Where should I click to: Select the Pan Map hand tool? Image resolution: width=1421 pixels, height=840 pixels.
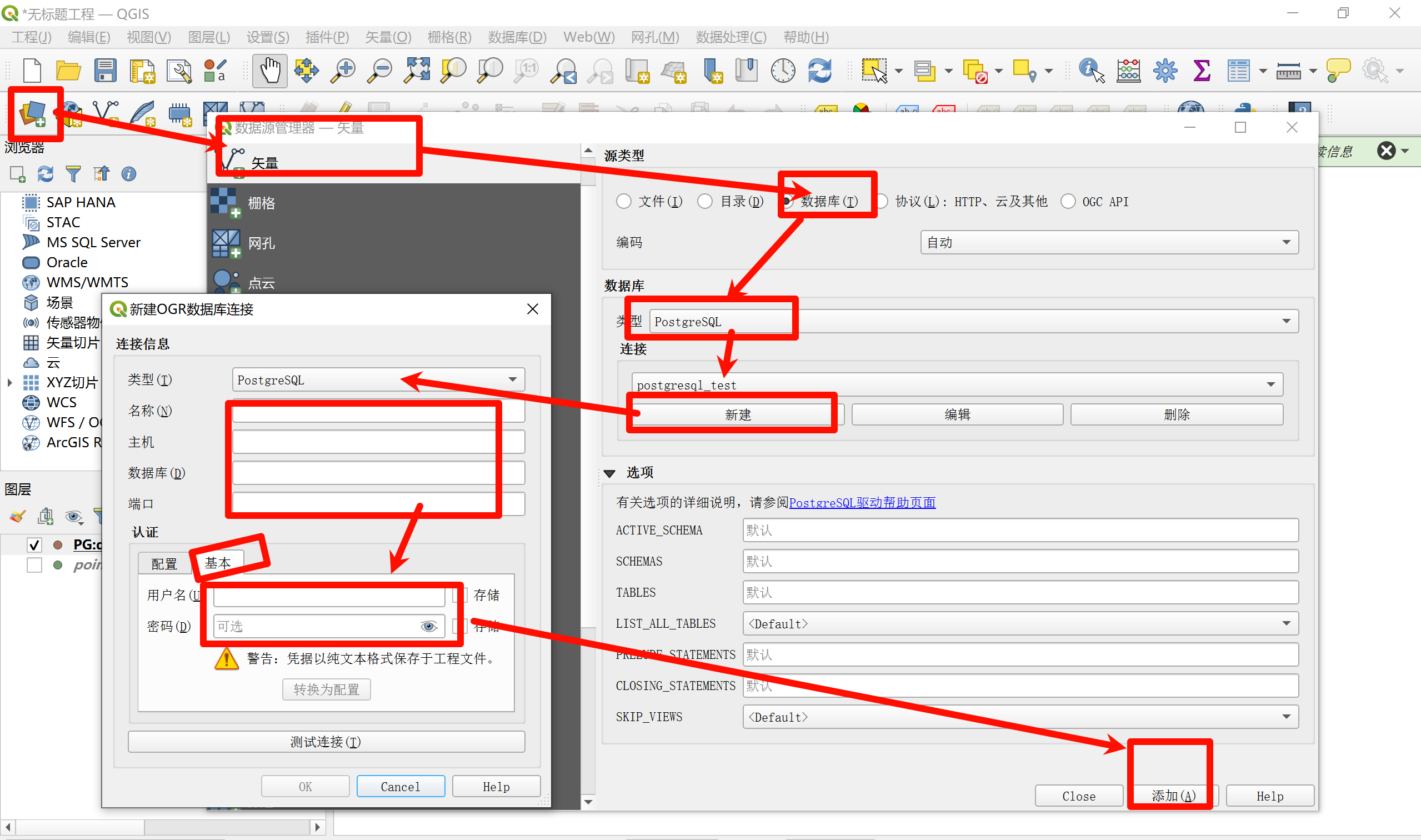[x=270, y=71]
